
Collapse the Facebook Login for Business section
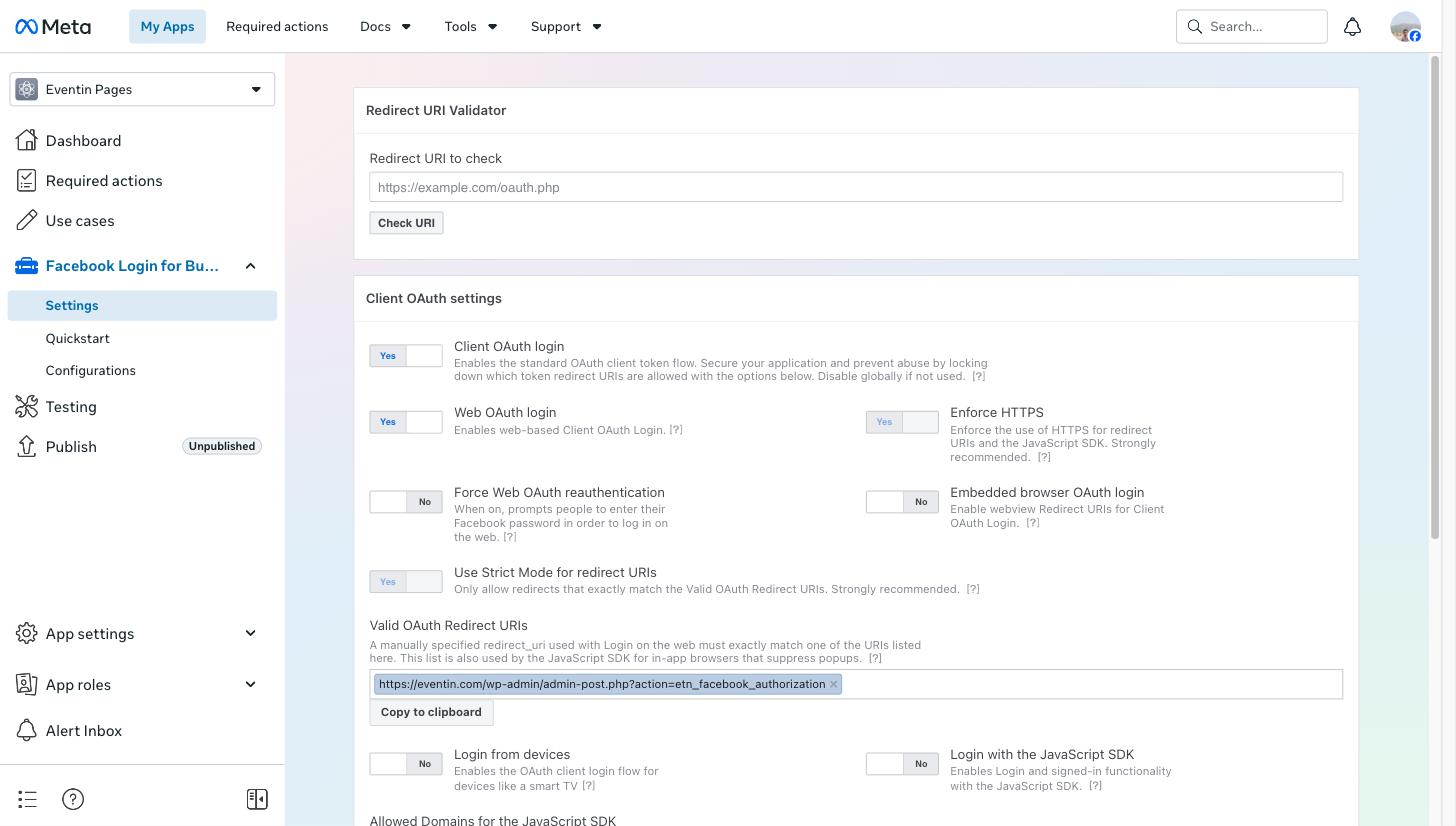(x=251, y=266)
